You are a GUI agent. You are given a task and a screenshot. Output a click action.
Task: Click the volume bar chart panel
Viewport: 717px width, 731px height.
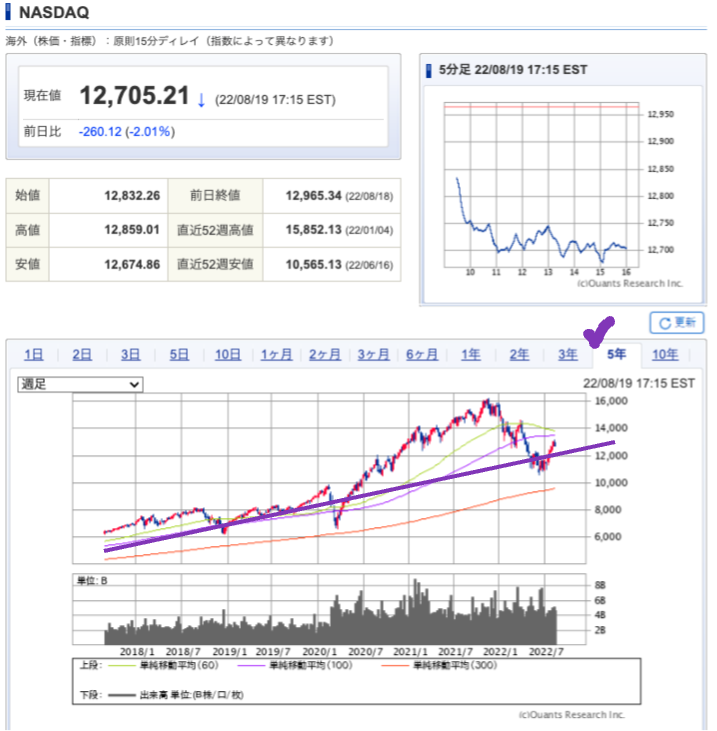click(x=329, y=609)
